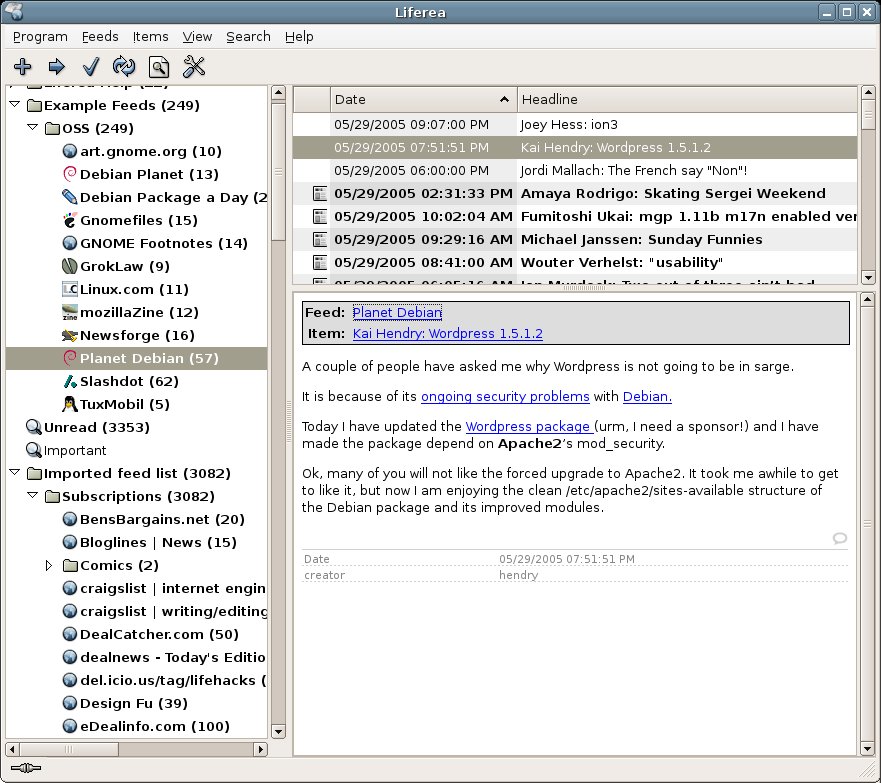The height and width of the screenshot is (783, 881).
Task: Click the GrokLaw feed icon
Action: pyautogui.click(x=70, y=266)
